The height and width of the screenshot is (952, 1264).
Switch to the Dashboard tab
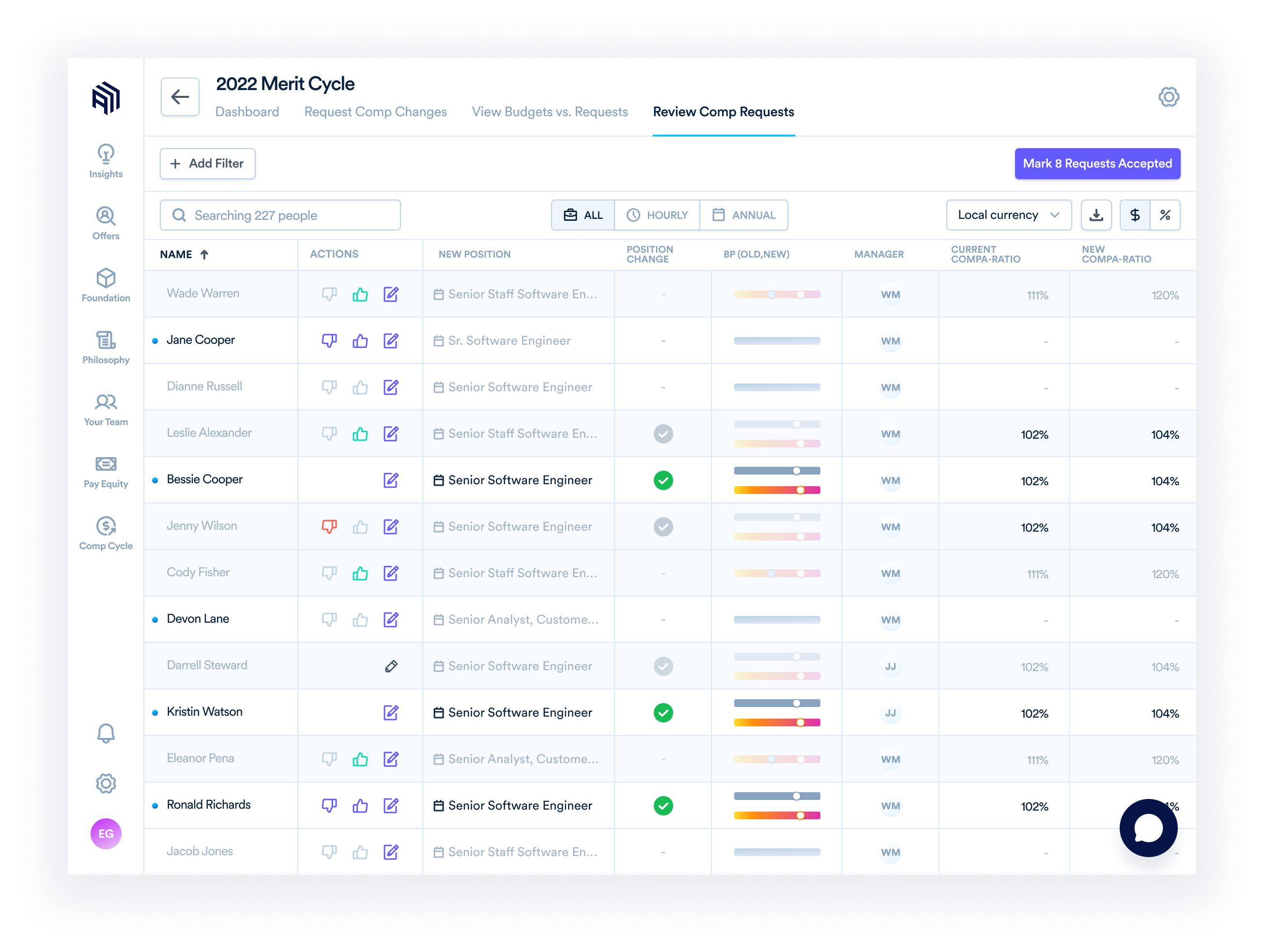click(x=247, y=111)
